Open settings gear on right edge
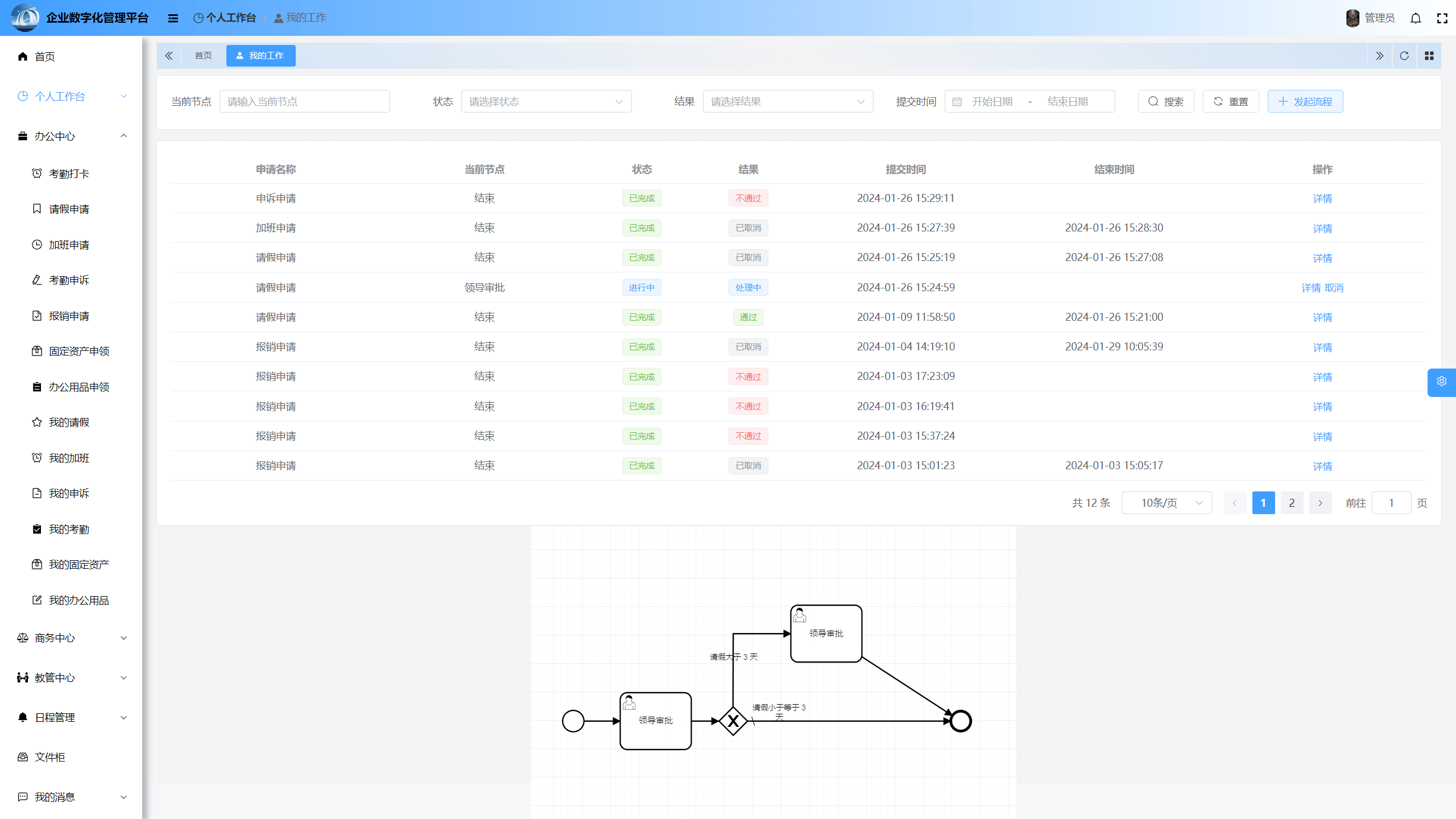The height and width of the screenshot is (819, 1456). [x=1441, y=382]
